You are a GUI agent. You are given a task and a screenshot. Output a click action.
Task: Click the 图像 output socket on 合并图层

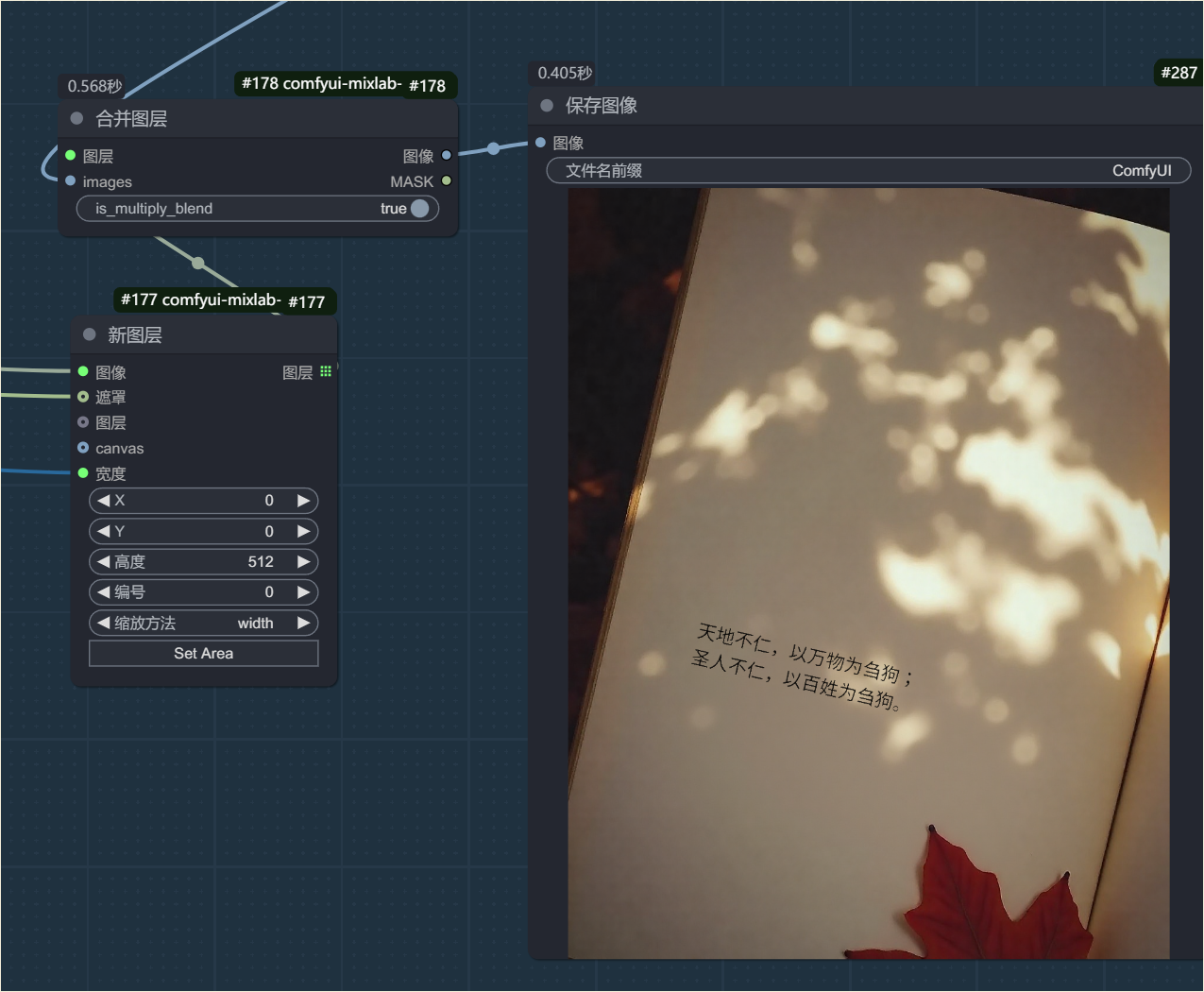pos(447,155)
